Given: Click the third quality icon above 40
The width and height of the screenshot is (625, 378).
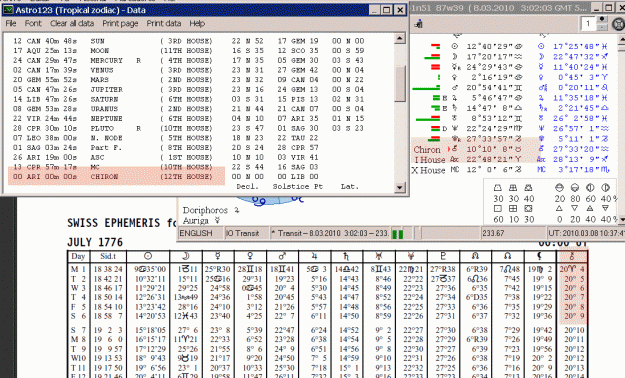Looking at the screenshot, I should click(528, 188).
